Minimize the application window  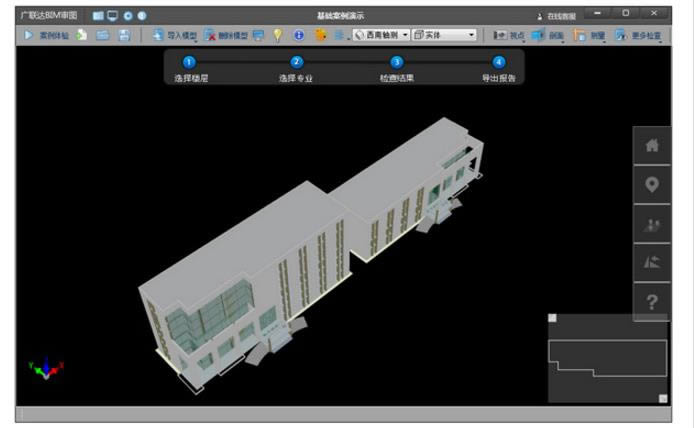(598, 13)
